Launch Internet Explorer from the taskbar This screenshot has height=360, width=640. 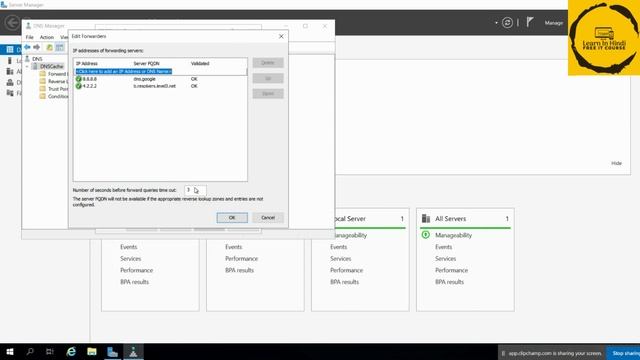tap(71, 352)
